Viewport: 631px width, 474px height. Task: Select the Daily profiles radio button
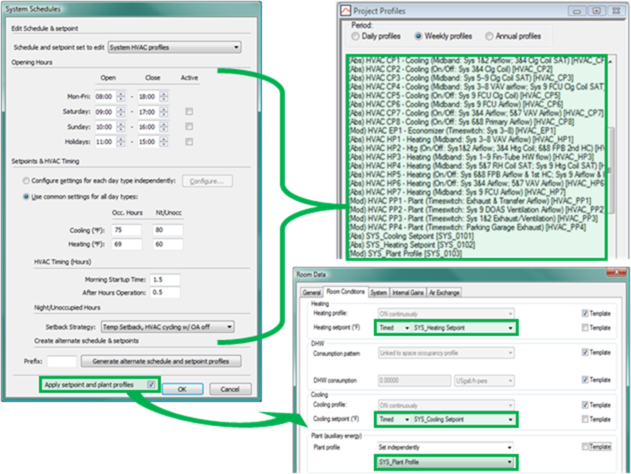[x=347, y=36]
